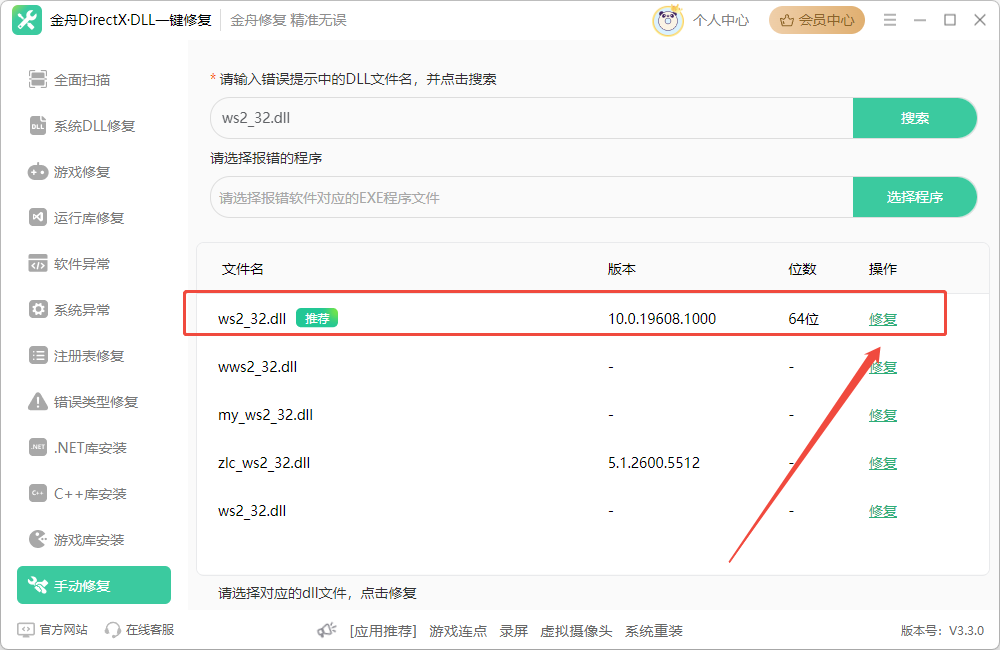Click version number 版本号: V3.3.0

[x=942, y=631]
